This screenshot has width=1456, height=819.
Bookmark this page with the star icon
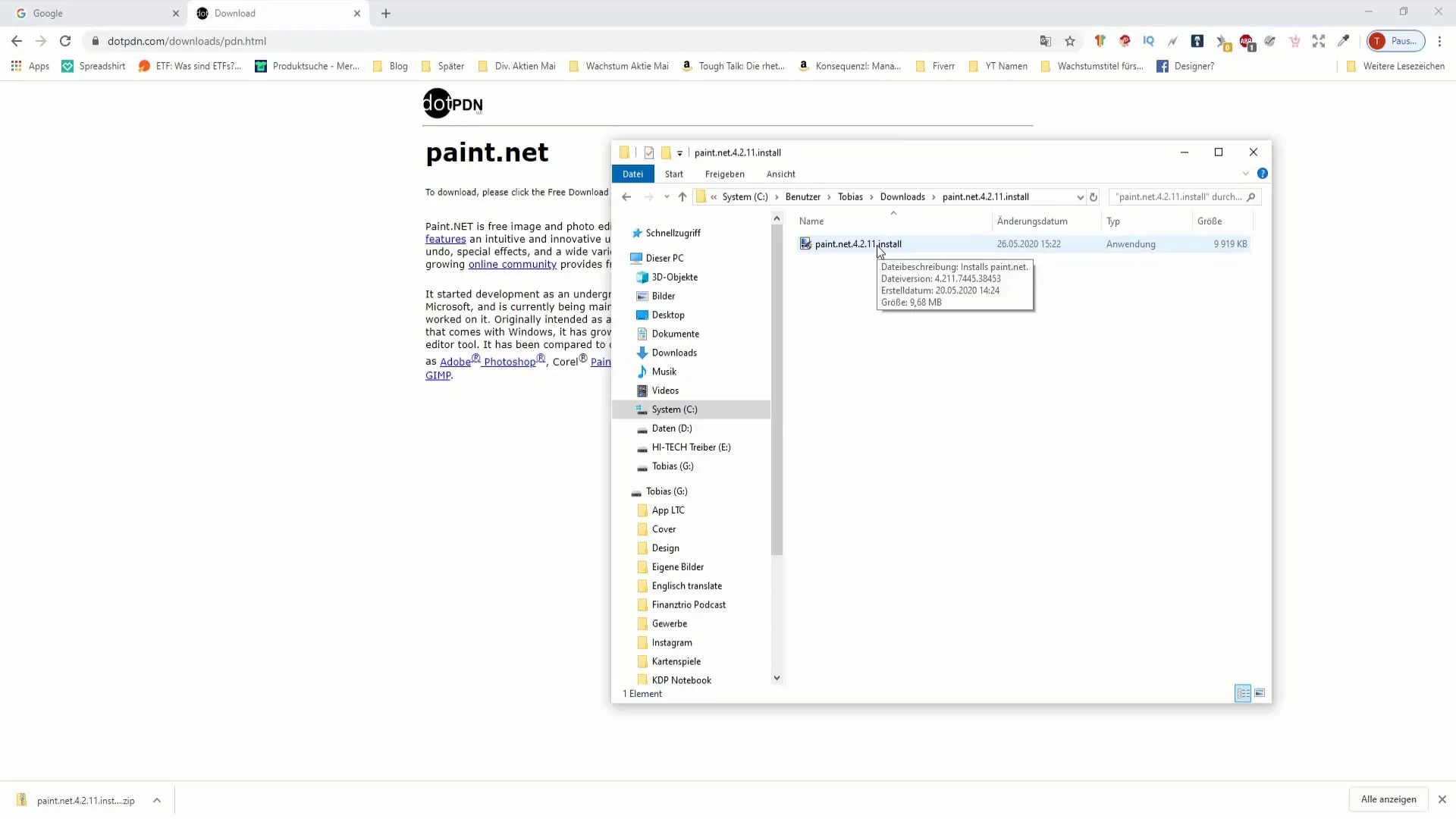1070,41
